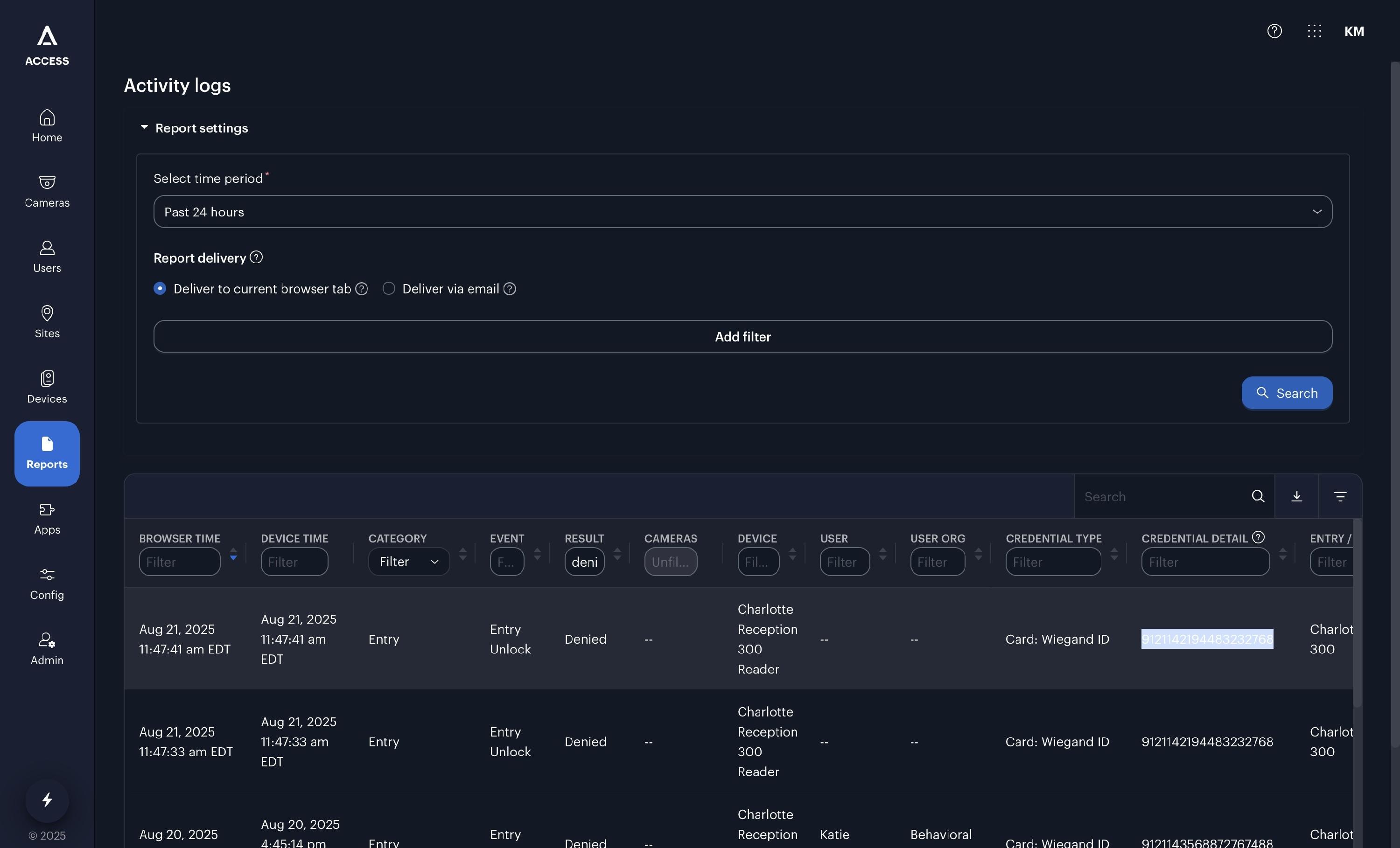Sort by Credential Detail column

[x=1282, y=554]
